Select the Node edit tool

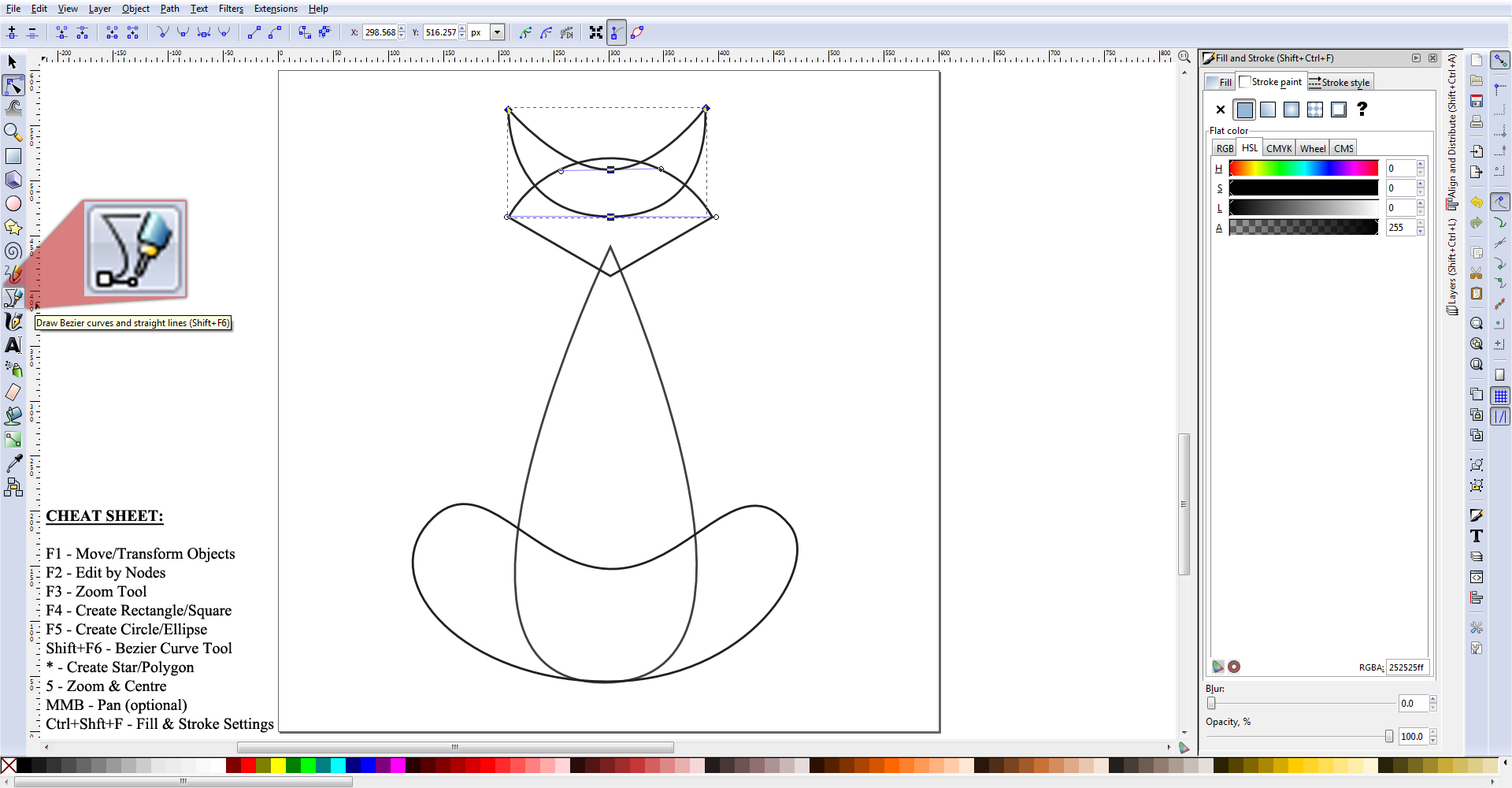(13, 85)
